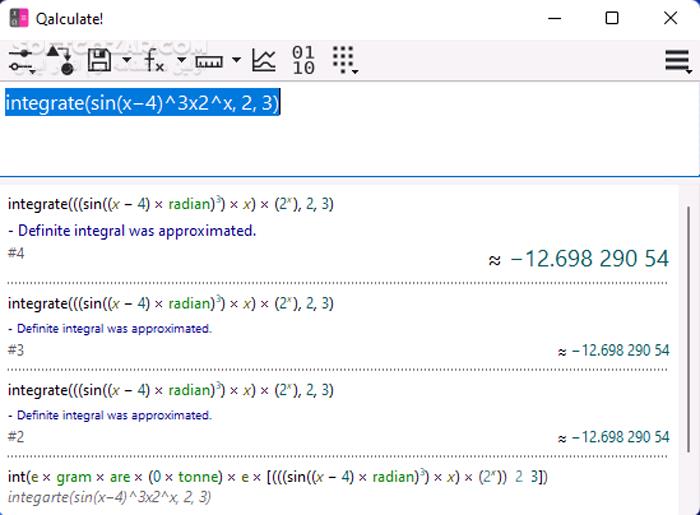The width and height of the screenshot is (700, 515).
Task: Click the convert result icon
Action: point(60,61)
